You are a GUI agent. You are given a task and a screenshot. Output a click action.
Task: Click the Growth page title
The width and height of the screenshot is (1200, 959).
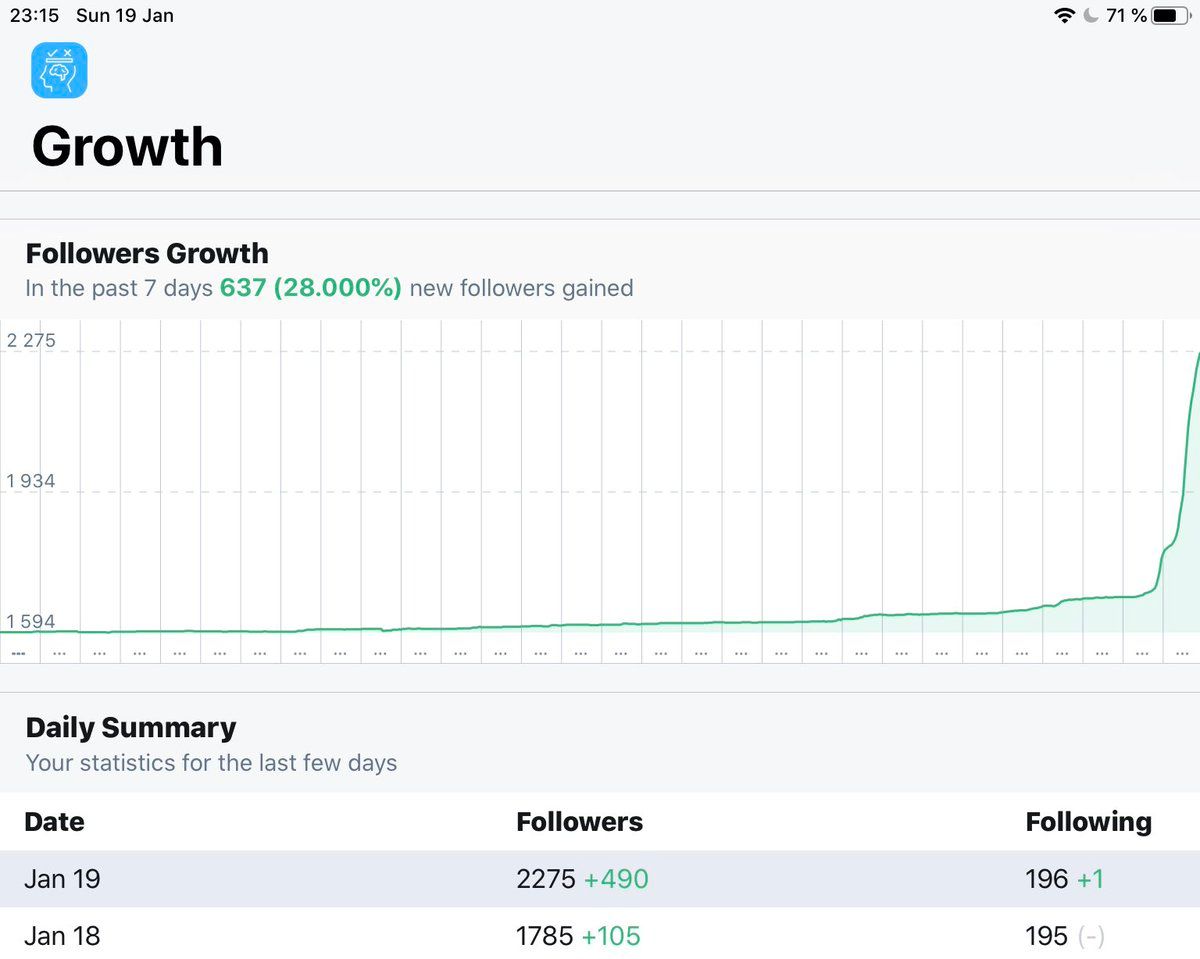point(127,147)
